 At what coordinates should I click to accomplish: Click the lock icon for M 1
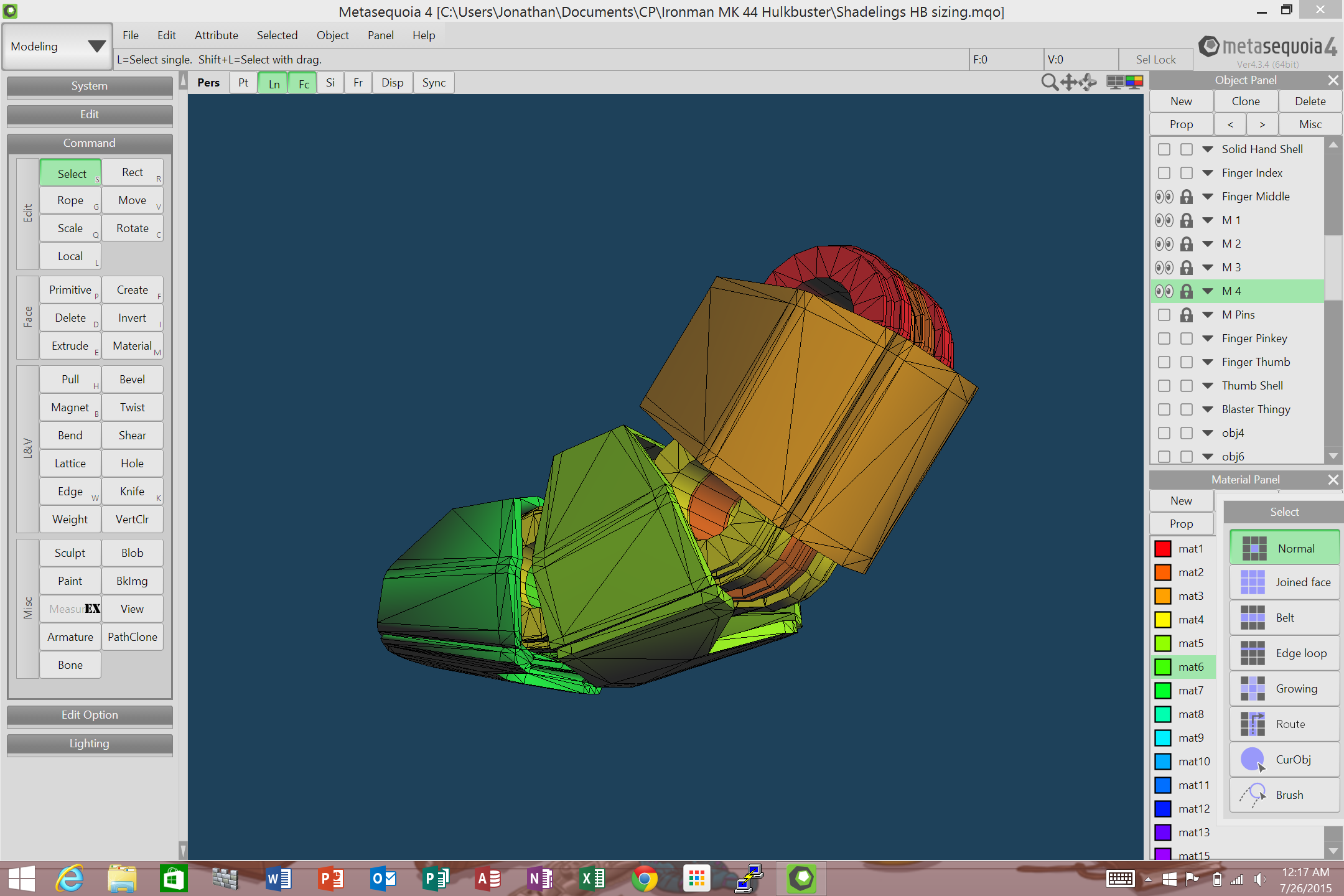coord(1187,220)
